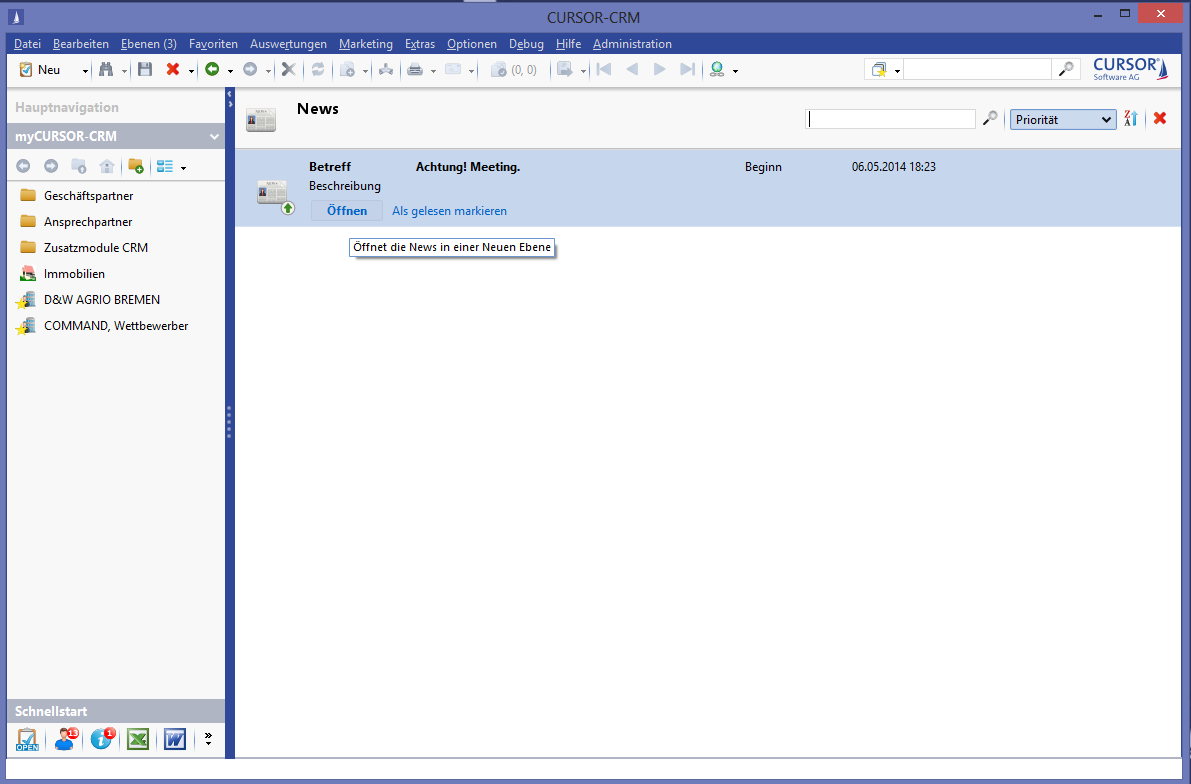Open the Priorität sort dropdown

[x=1062, y=119]
